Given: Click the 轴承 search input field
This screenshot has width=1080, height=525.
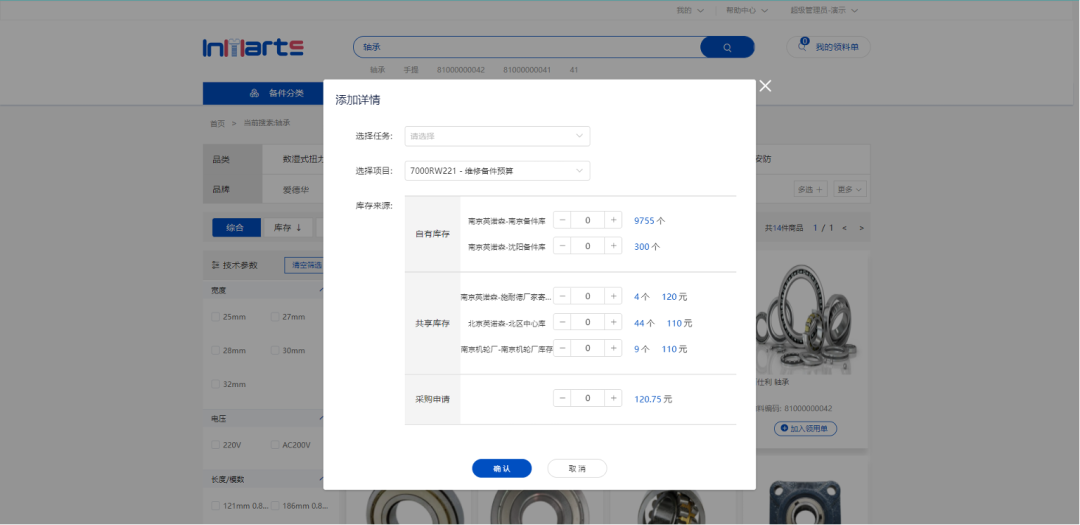Looking at the screenshot, I should 527,47.
